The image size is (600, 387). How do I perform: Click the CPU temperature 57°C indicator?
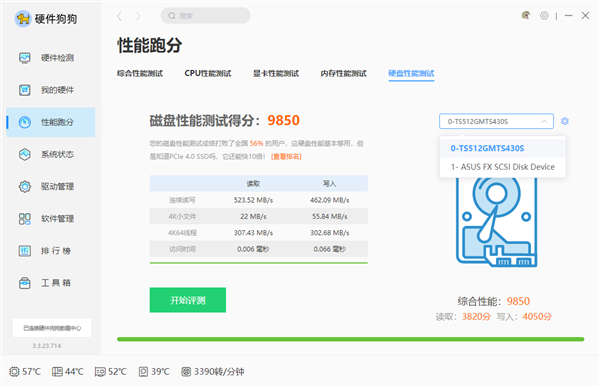click(x=25, y=371)
